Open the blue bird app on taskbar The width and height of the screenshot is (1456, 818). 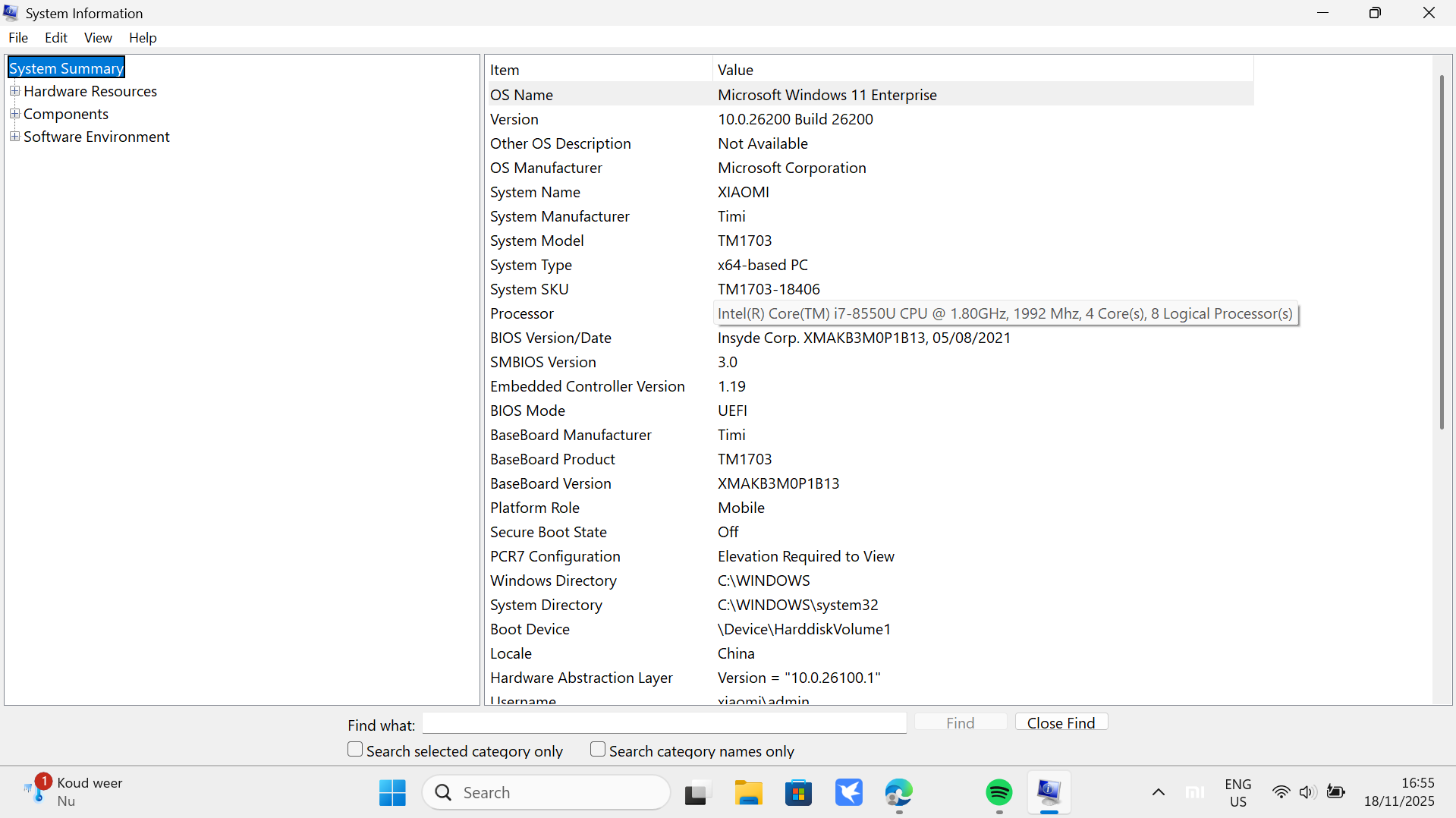pyautogui.click(x=849, y=793)
